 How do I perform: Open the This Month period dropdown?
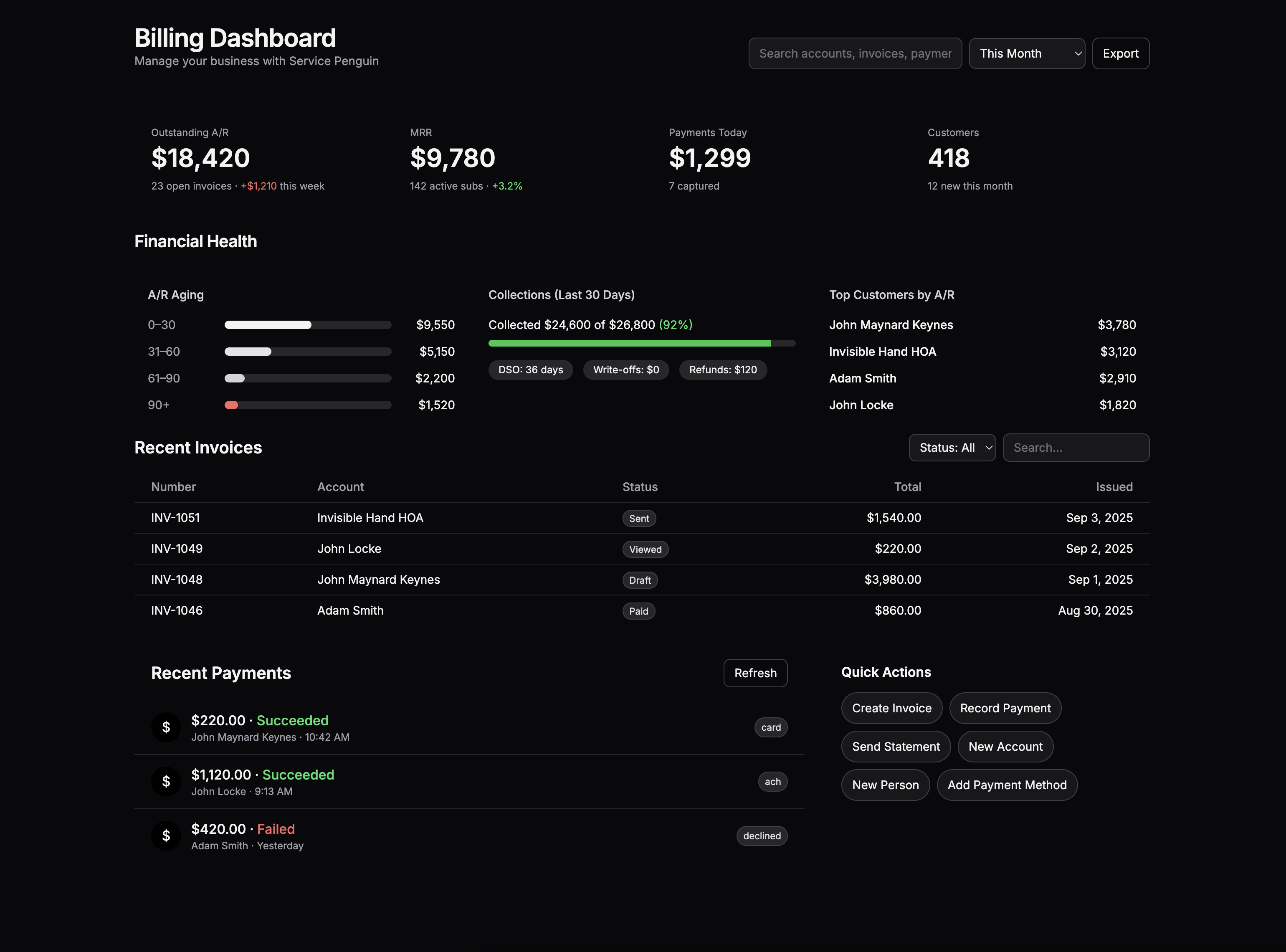click(1026, 53)
